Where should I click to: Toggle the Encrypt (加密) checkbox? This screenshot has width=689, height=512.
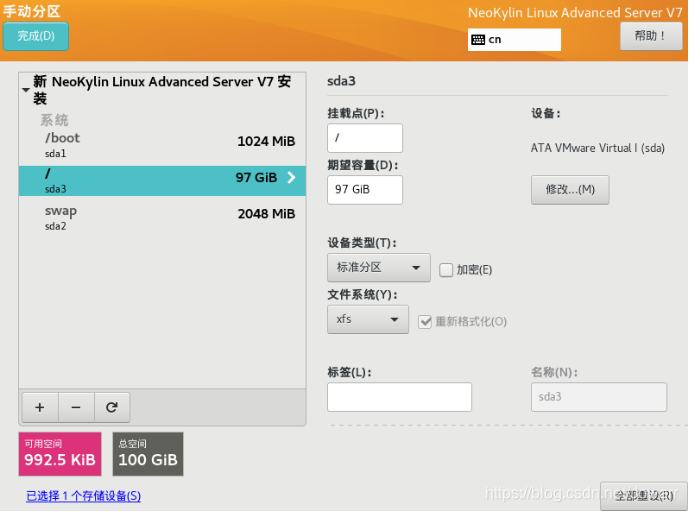pos(446,269)
